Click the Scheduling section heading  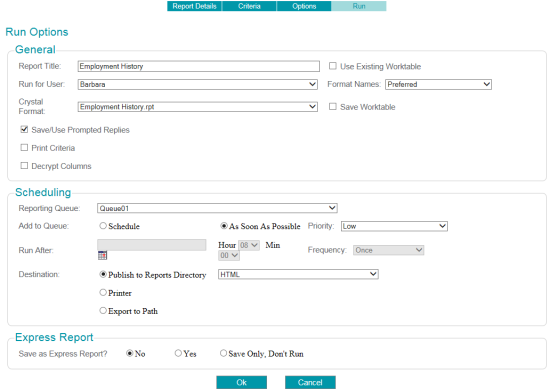pos(43,192)
